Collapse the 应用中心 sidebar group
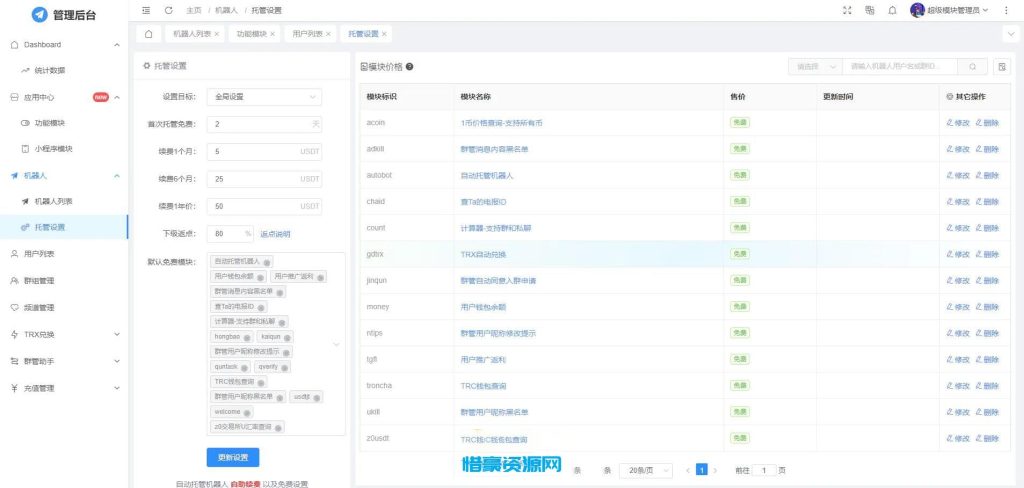The width and height of the screenshot is (1024, 488). click(117, 97)
